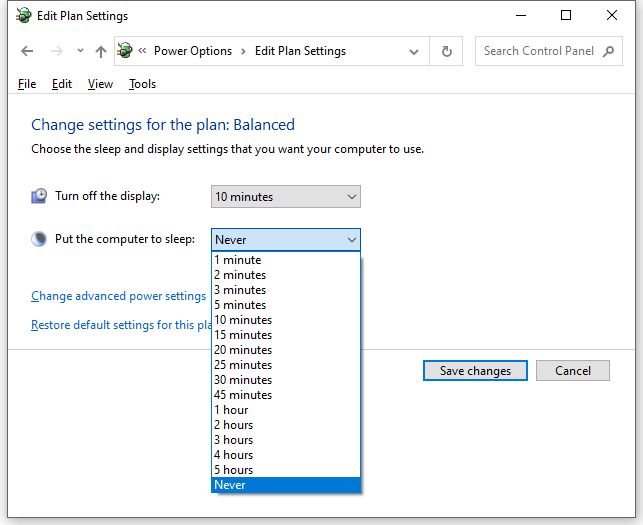This screenshot has height=525, width=643.
Task: Pick 4 hours sleep option
Action: [286, 454]
